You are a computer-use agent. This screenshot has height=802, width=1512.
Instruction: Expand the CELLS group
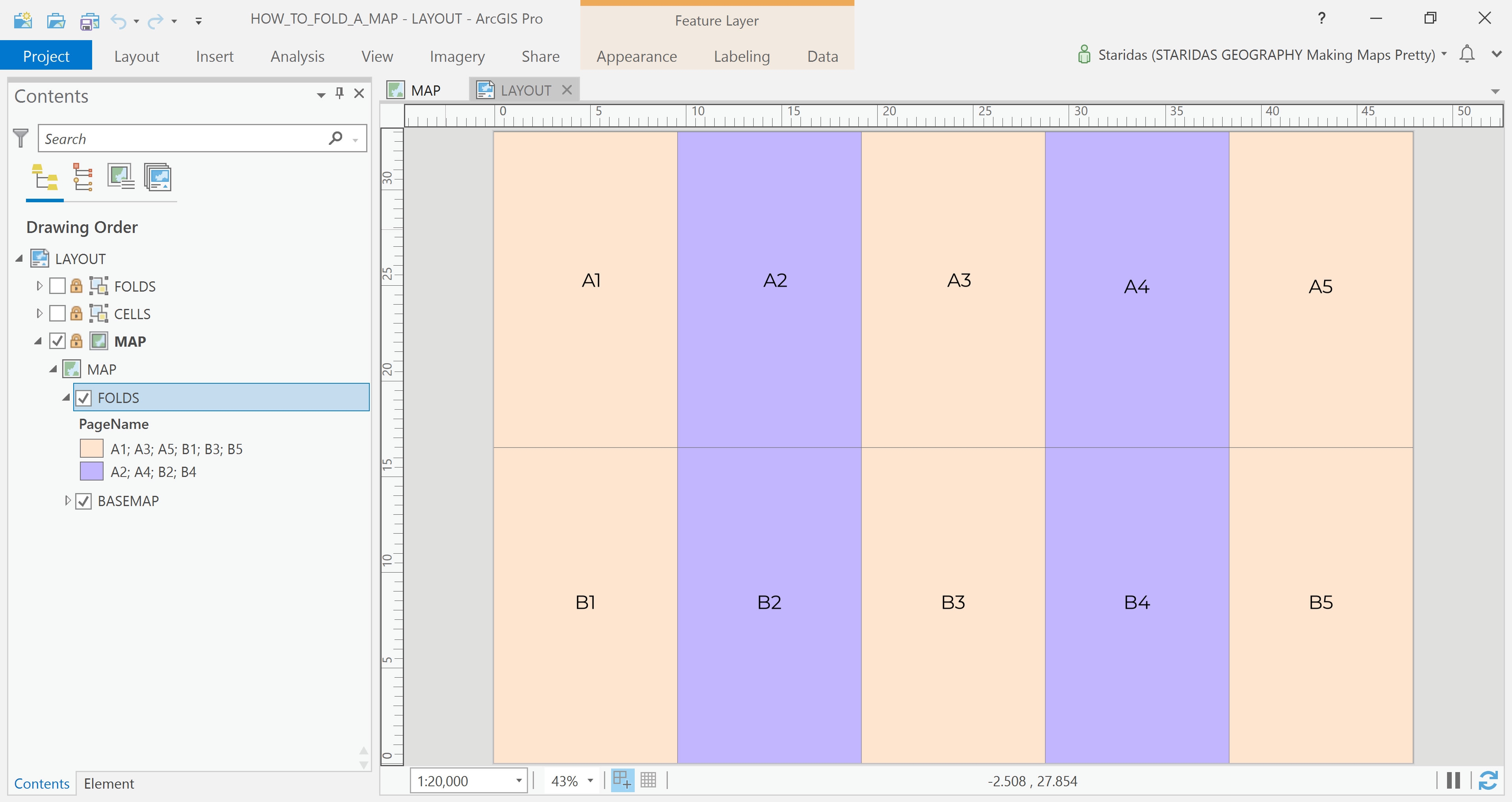pyautogui.click(x=39, y=314)
